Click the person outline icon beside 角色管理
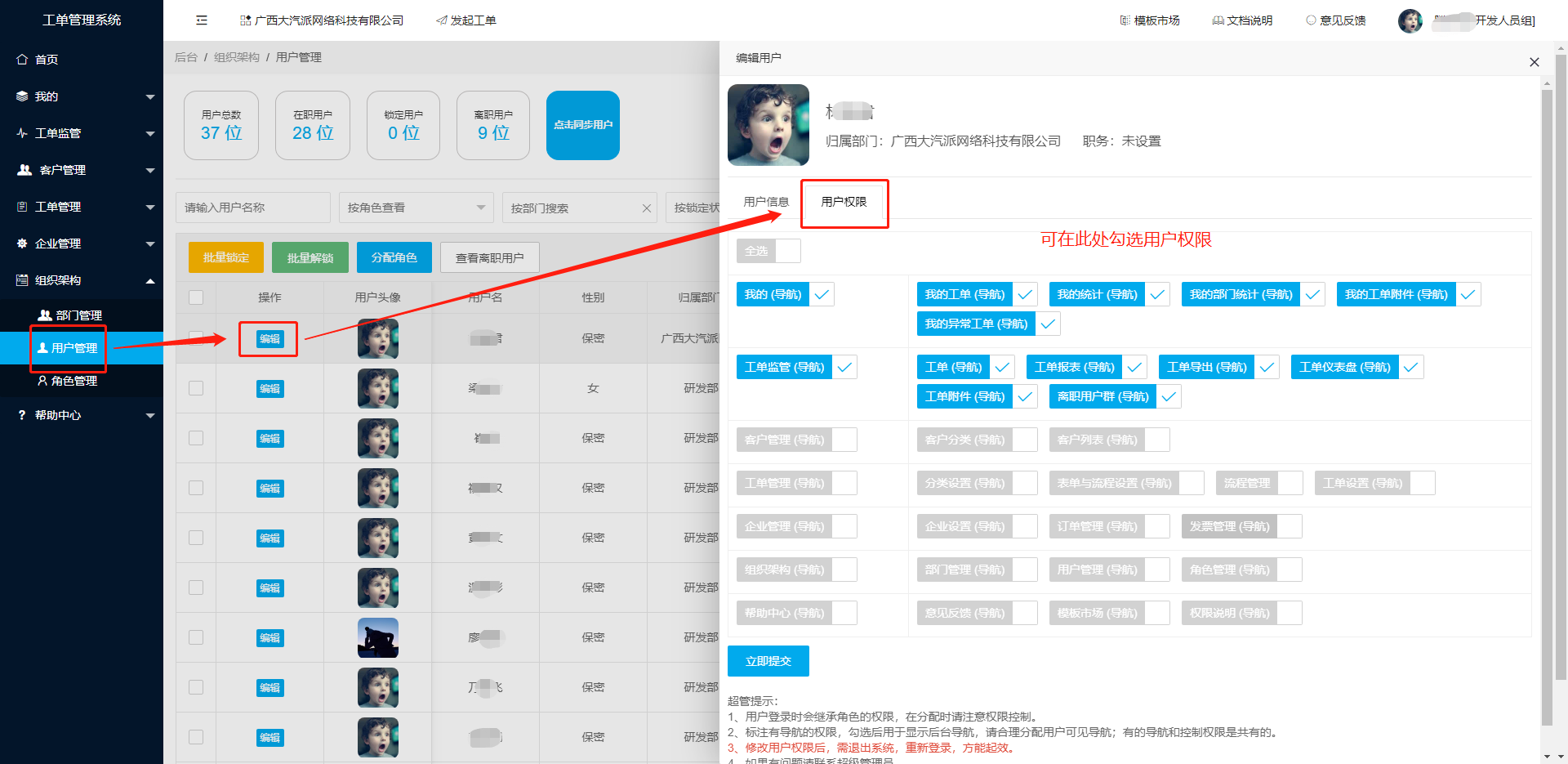 [42, 381]
